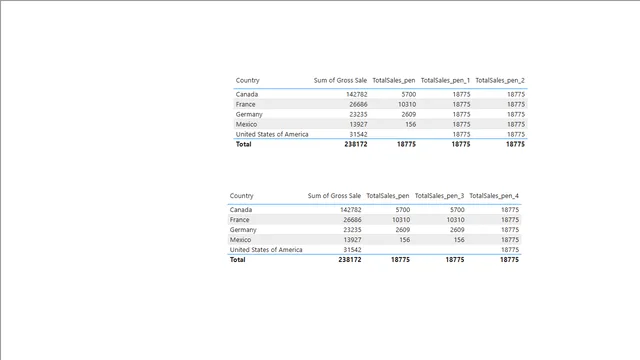
Task: Click Country header in lower table
Action: tap(241, 196)
